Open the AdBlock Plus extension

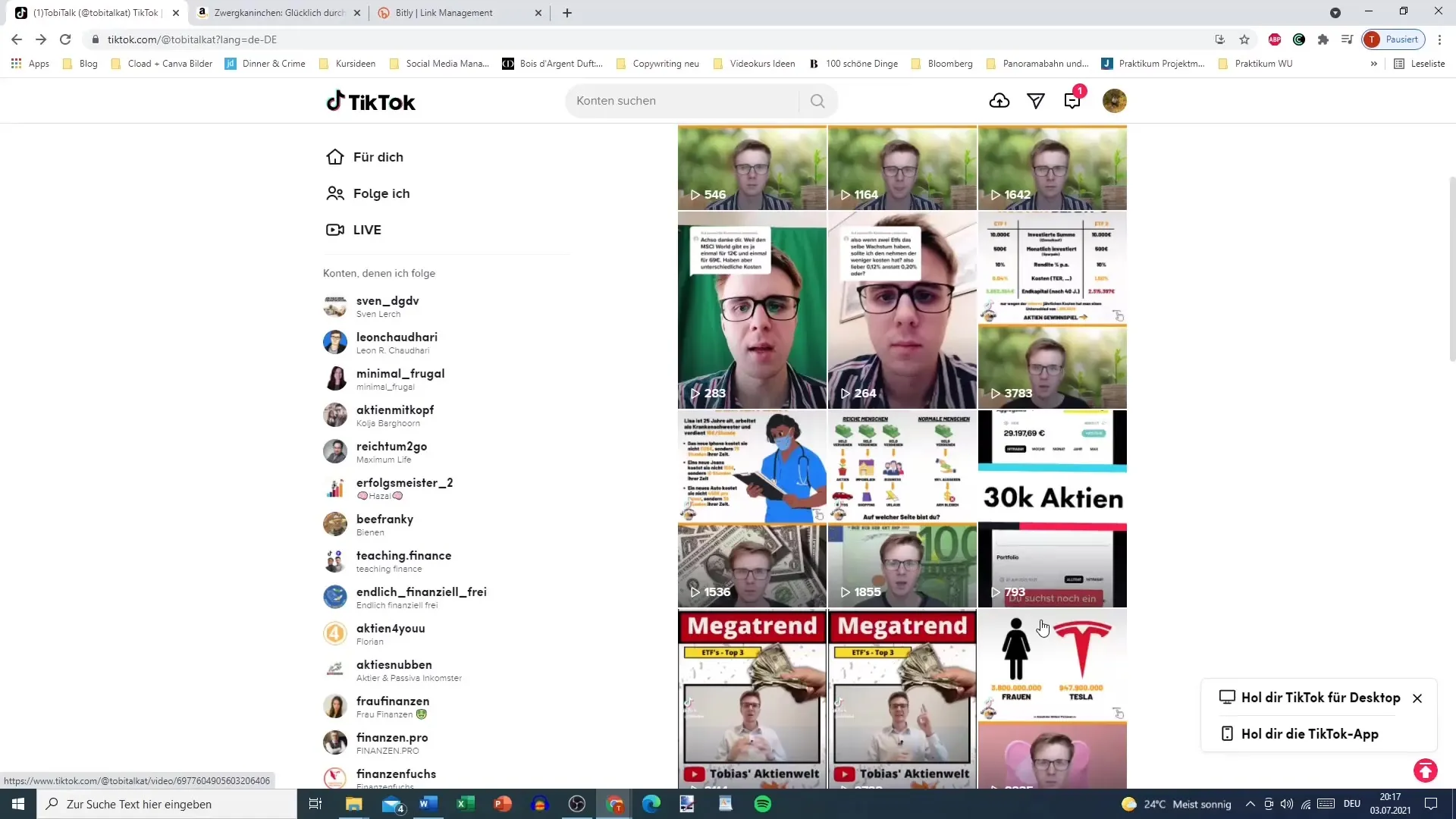pyautogui.click(x=1275, y=39)
